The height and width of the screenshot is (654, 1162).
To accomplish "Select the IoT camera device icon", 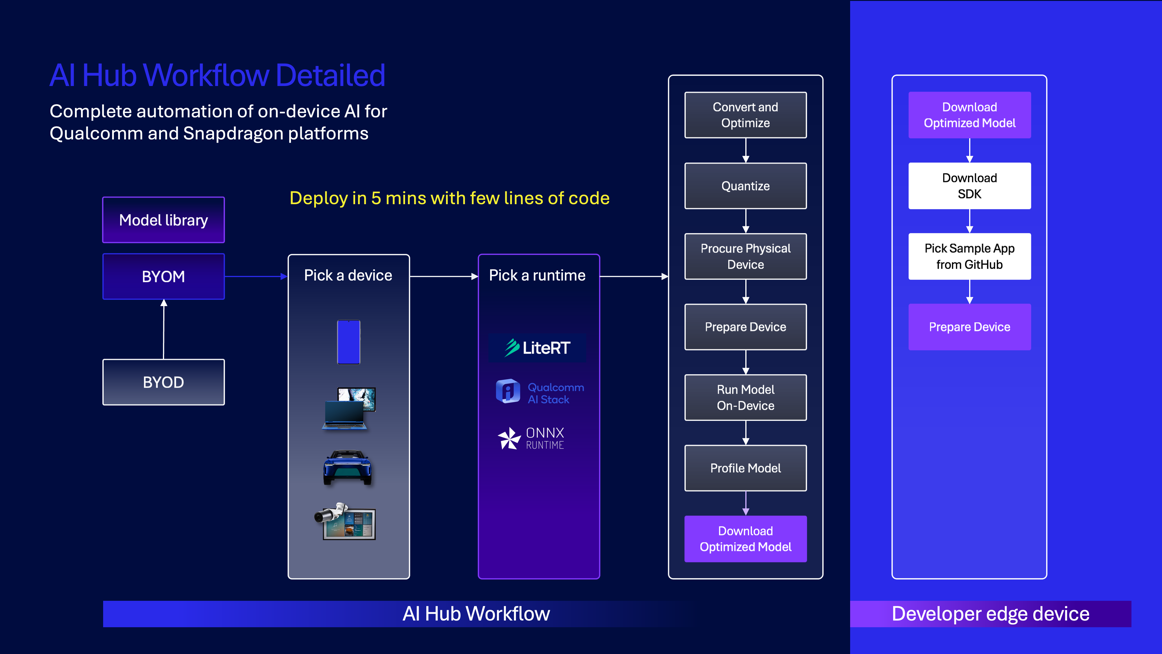I will 347,522.
